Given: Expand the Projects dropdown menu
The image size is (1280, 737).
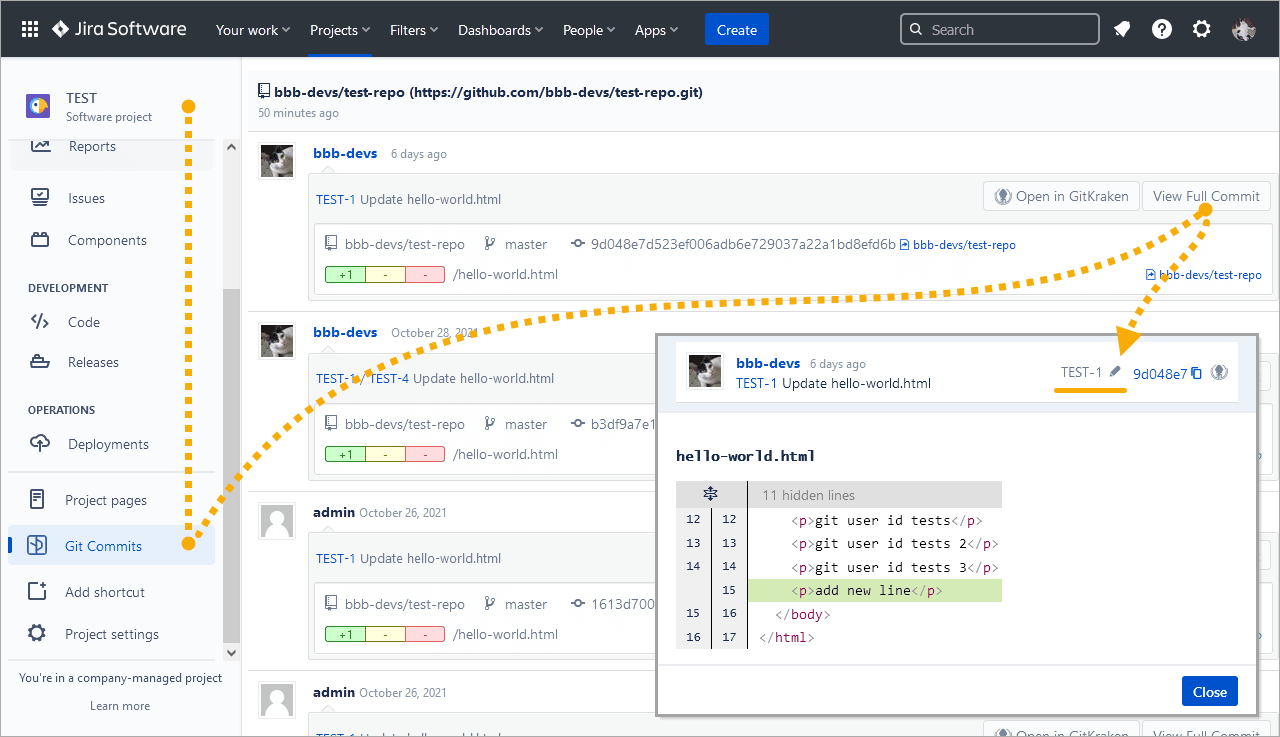Looking at the screenshot, I should [340, 30].
